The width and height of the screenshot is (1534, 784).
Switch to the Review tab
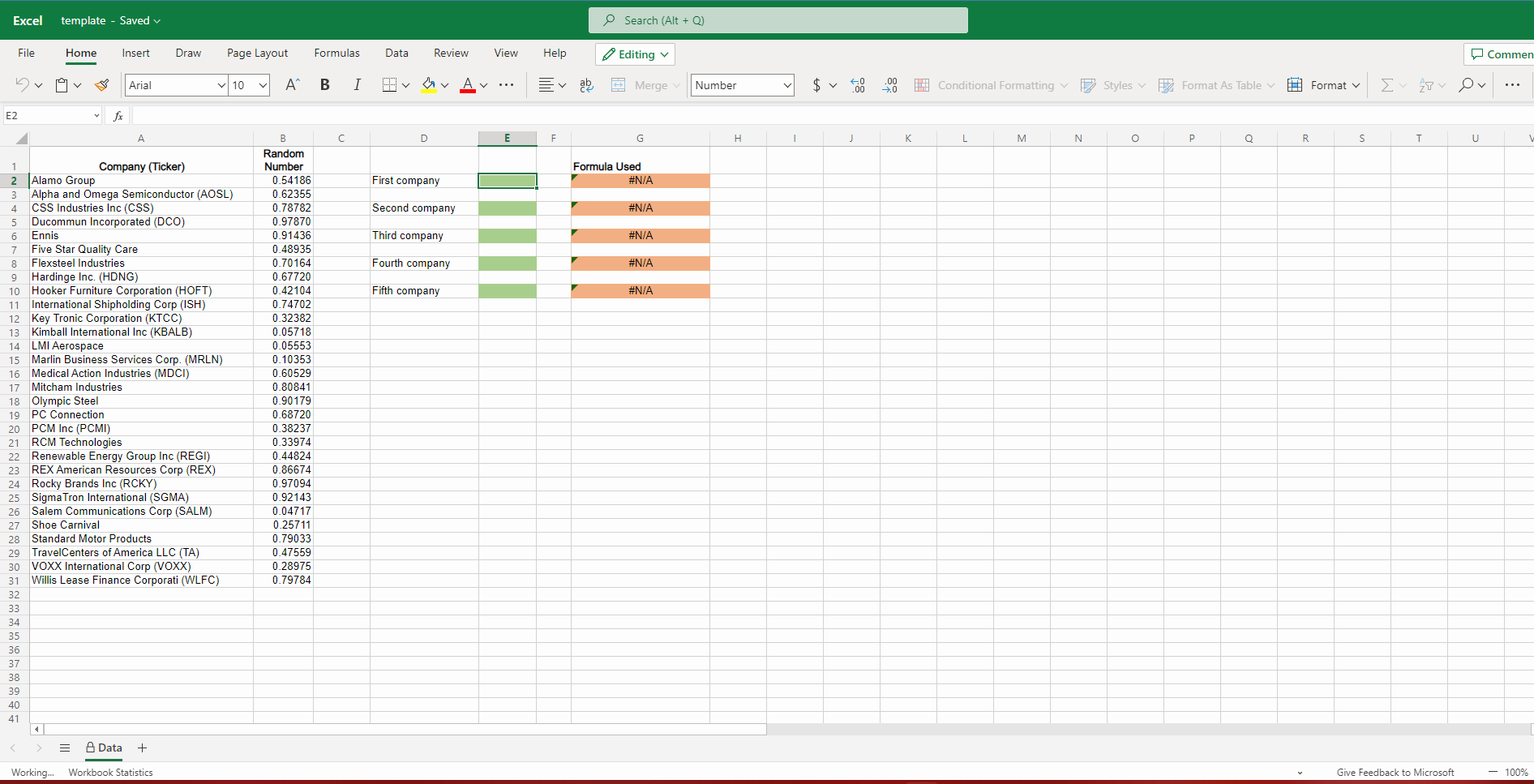[x=451, y=53]
